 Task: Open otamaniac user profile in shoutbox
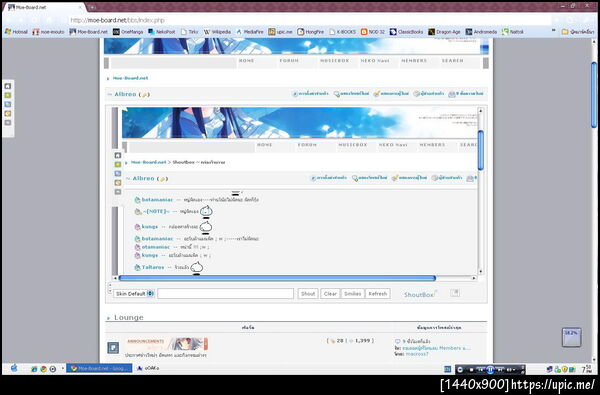coord(155,247)
